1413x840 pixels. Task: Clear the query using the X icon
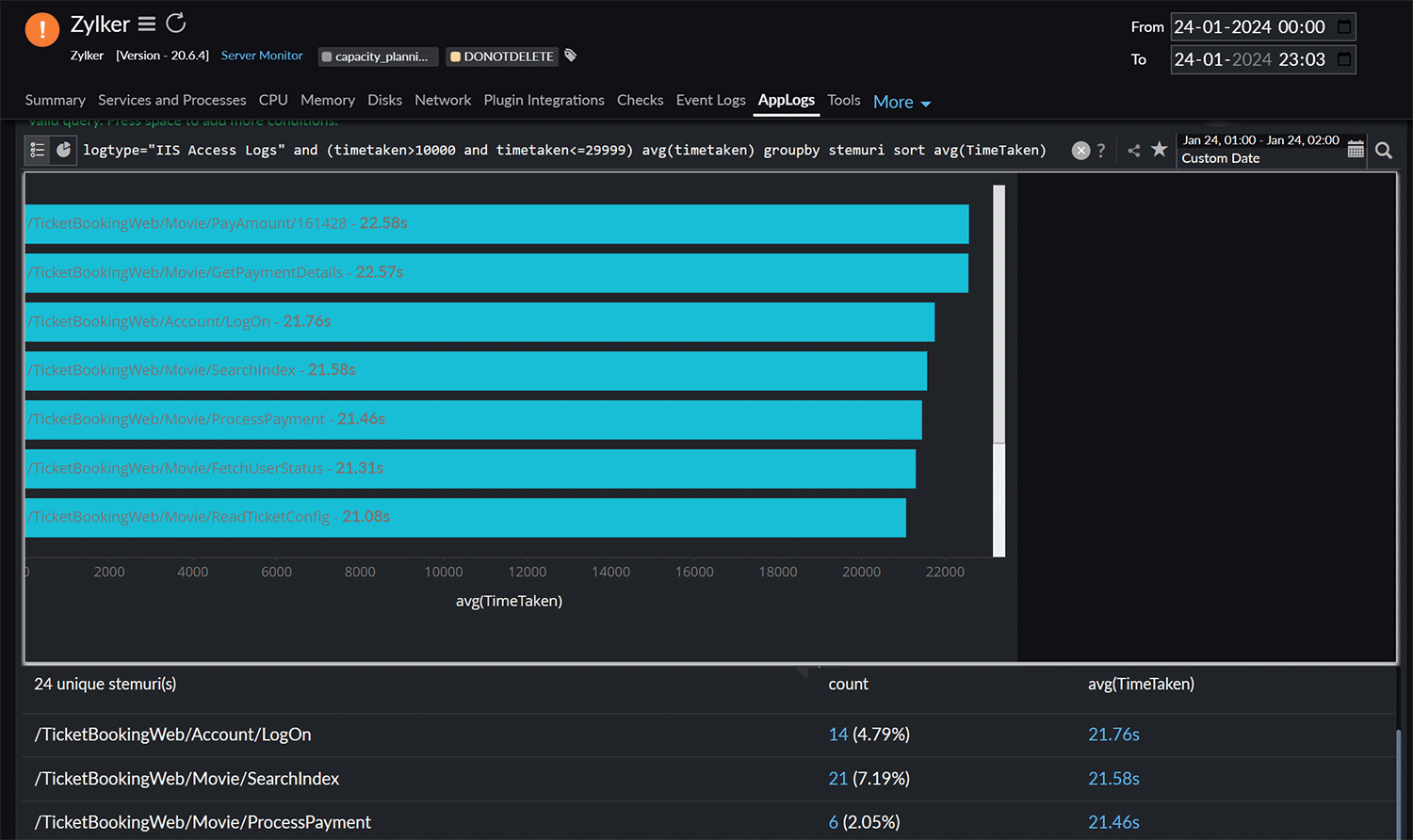[1080, 150]
